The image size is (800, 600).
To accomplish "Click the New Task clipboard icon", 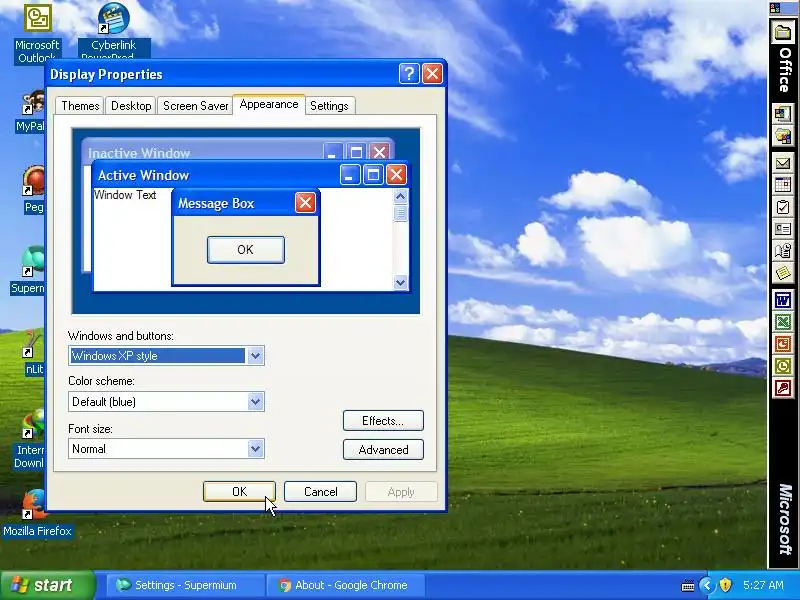I will pyautogui.click(x=783, y=207).
